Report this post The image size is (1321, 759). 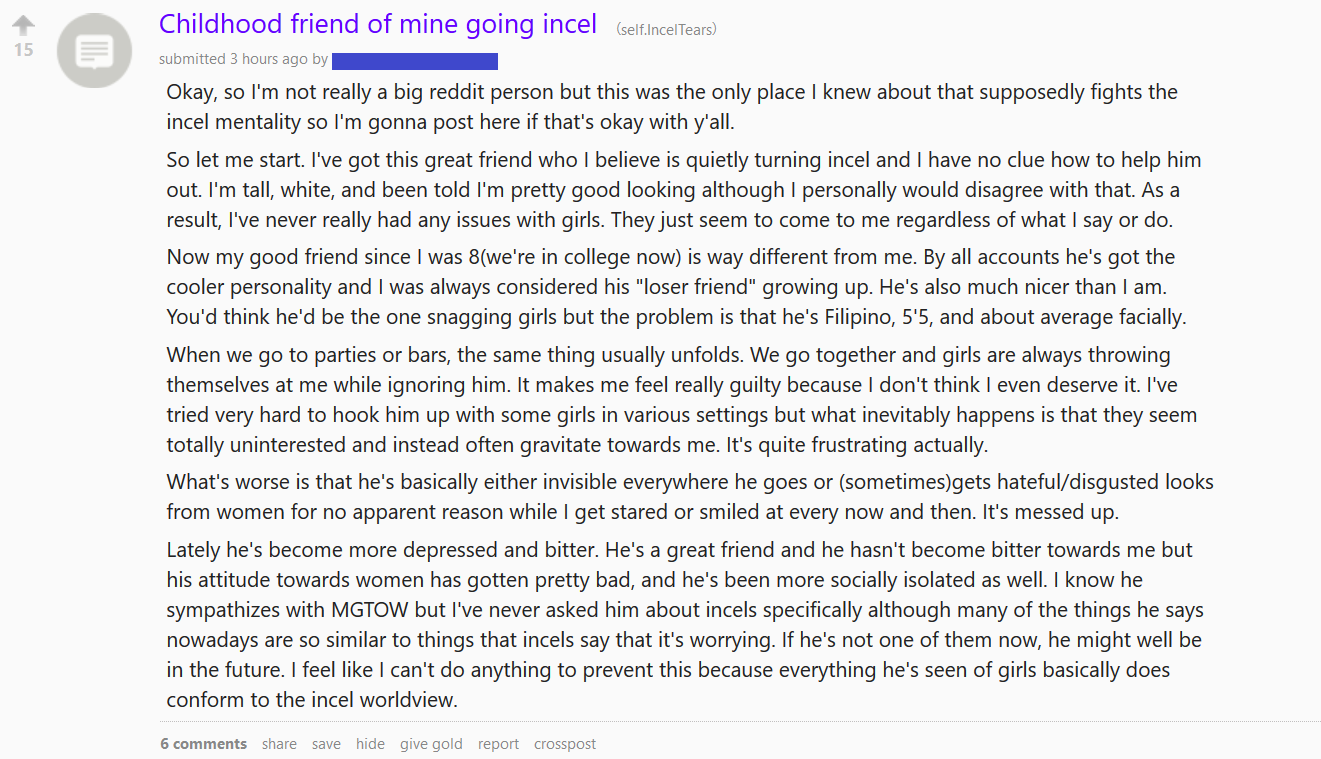click(498, 743)
